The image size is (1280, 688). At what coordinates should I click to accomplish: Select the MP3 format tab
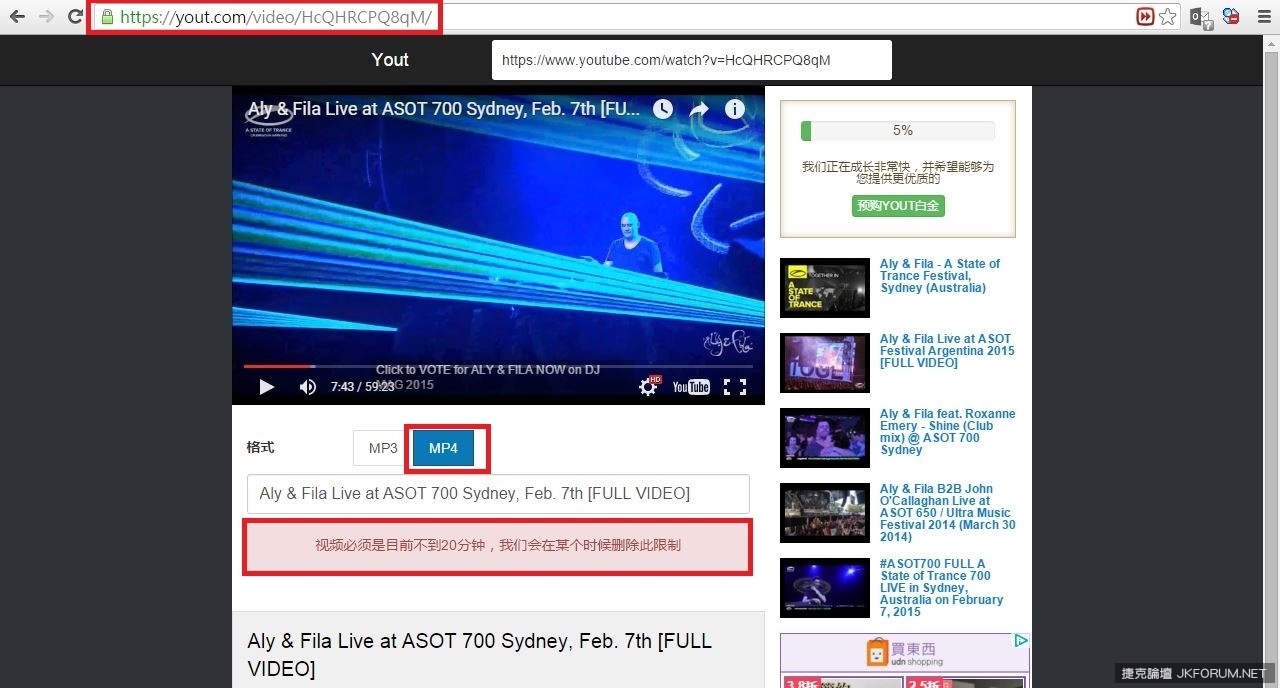pyautogui.click(x=383, y=448)
